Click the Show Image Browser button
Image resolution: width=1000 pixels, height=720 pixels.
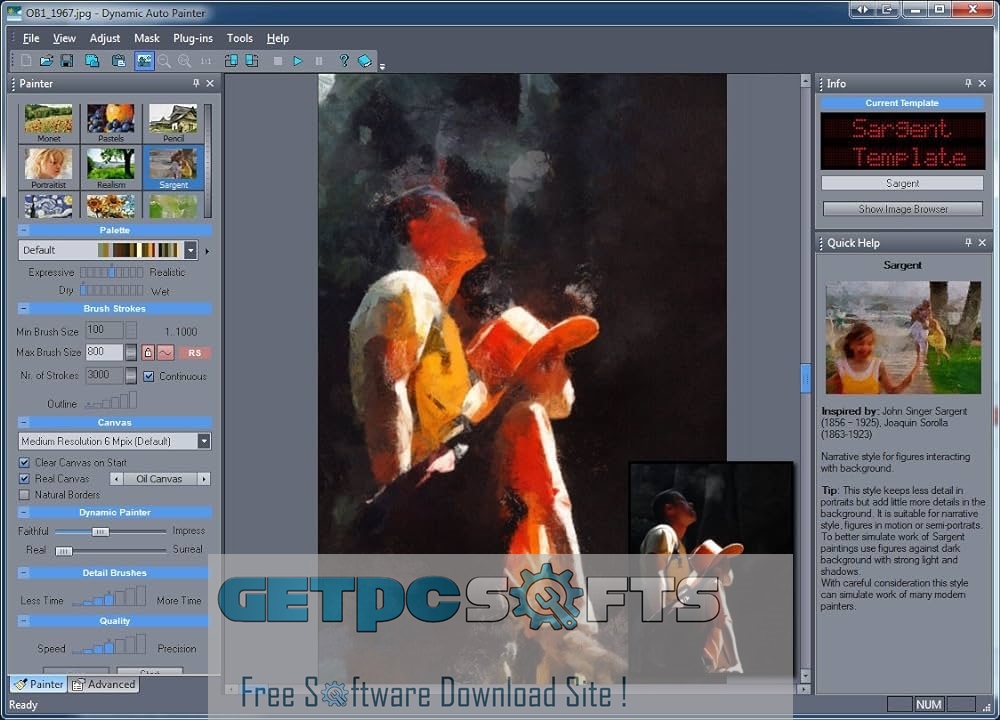(x=902, y=209)
